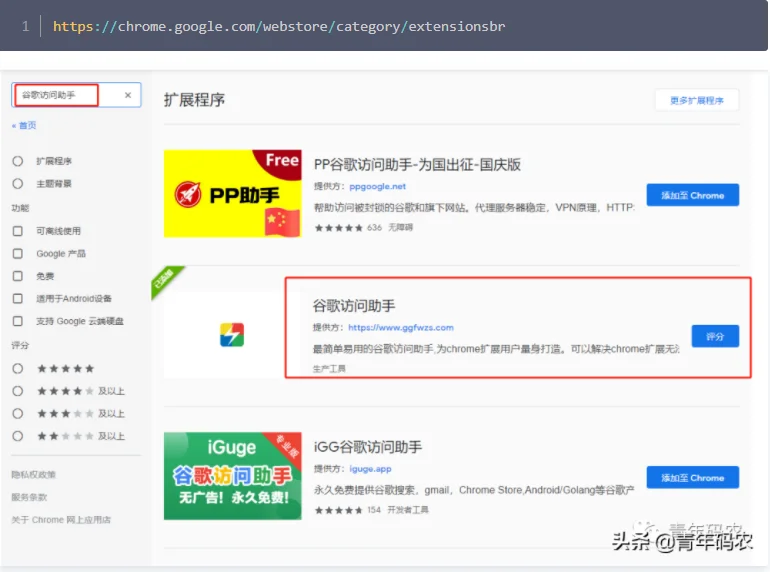Clear the search box with the X icon
This screenshot has width=770, height=572.
128,95
